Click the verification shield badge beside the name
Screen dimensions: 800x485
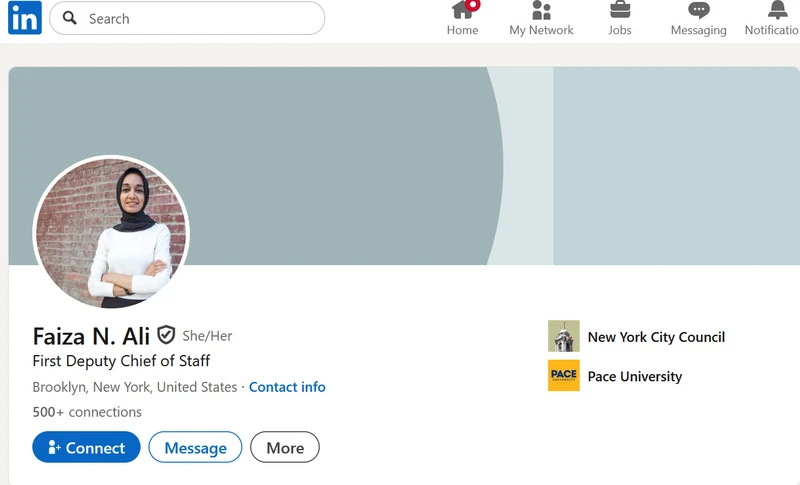tap(166, 335)
